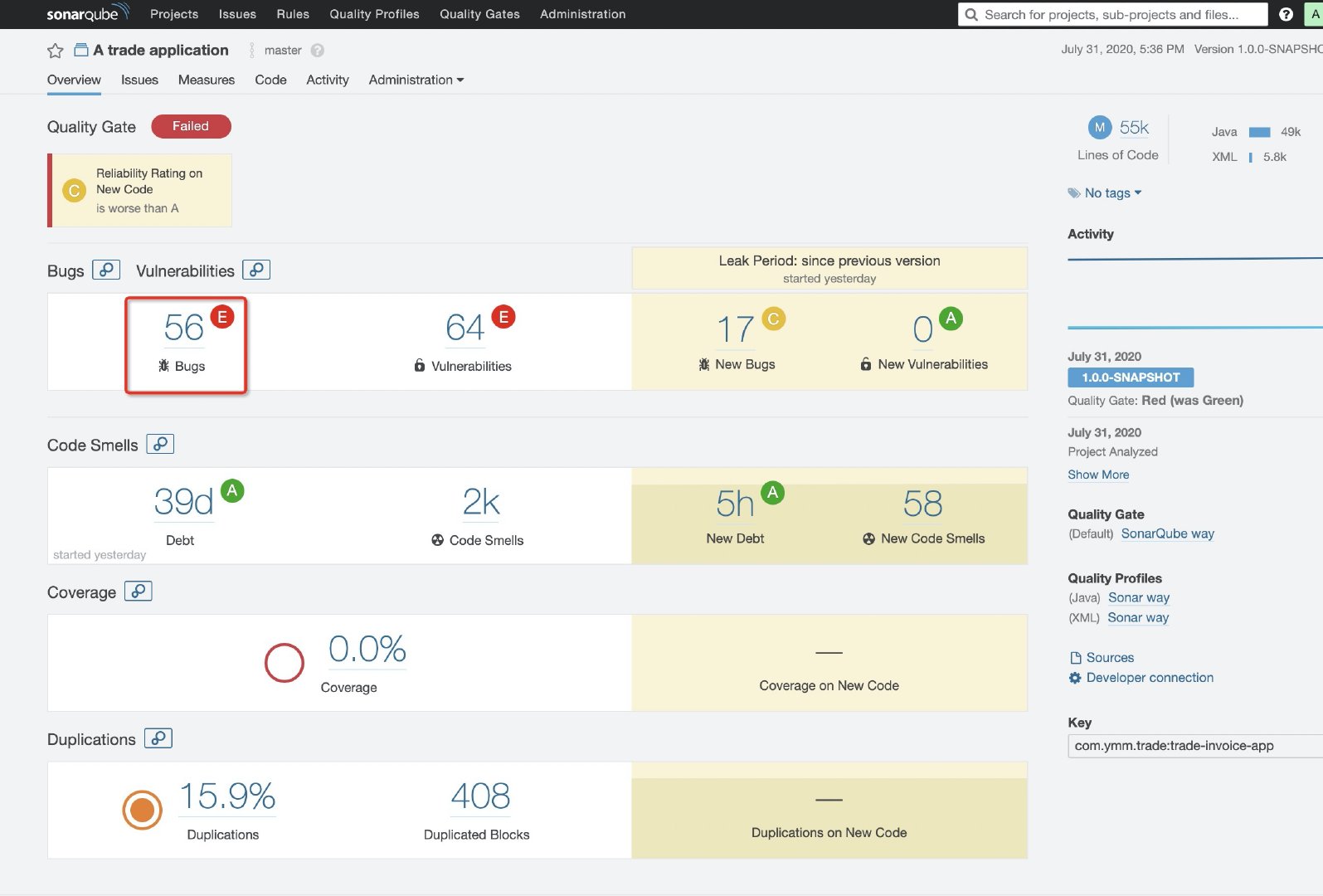Click the tag icon beside No tags

pyautogui.click(x=1074, y=193)
